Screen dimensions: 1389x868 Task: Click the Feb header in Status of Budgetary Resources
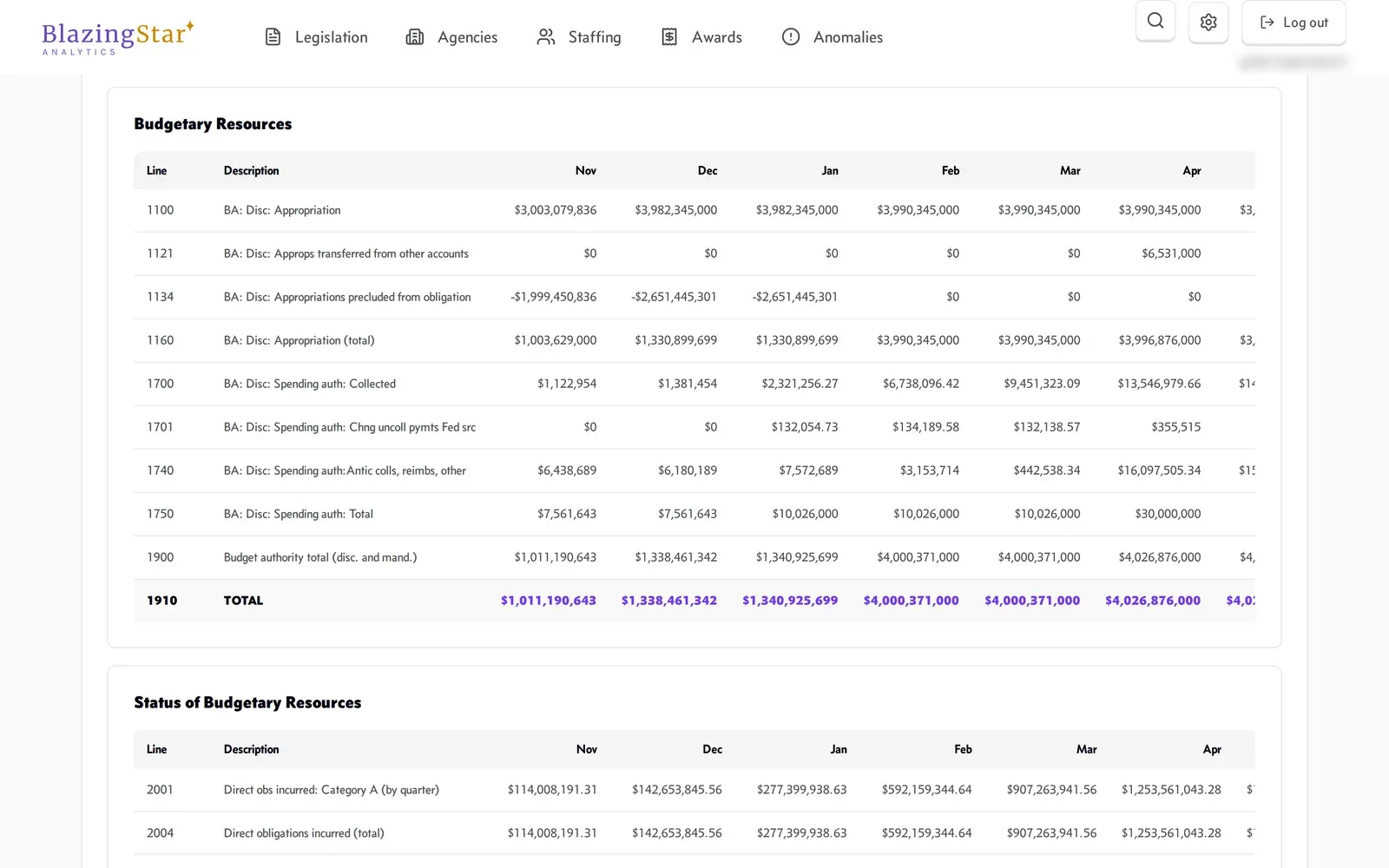pos(964,749)
